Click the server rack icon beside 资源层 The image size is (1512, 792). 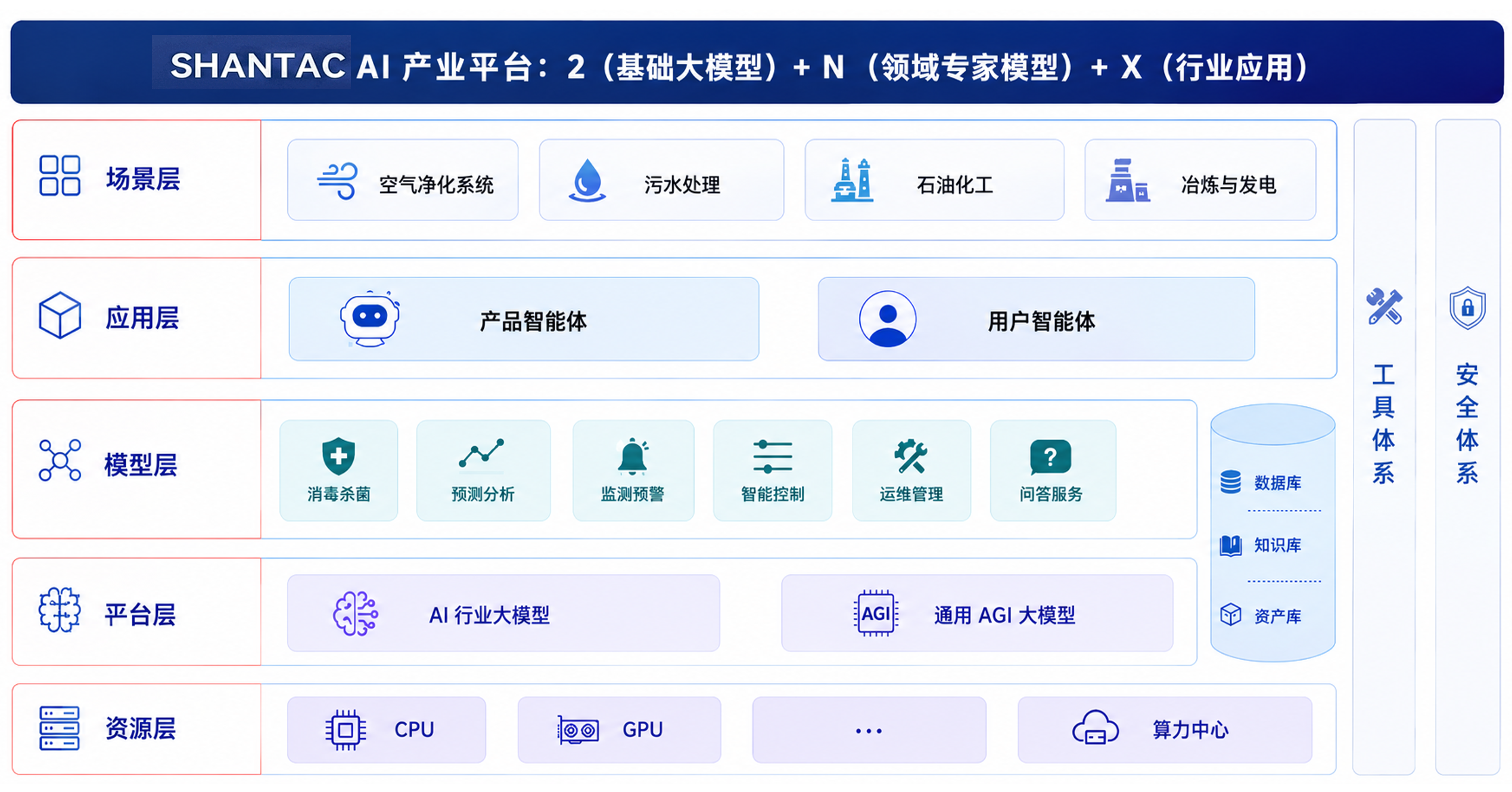60,728
